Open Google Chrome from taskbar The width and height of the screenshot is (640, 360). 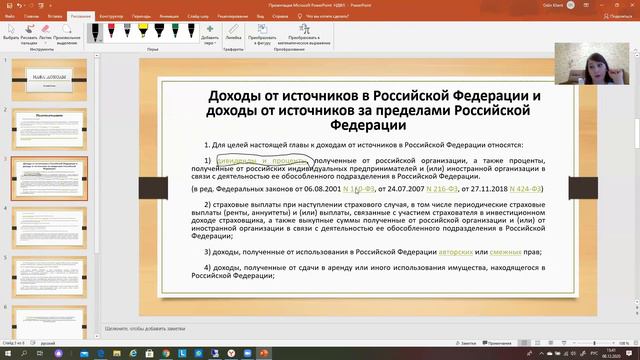[166, 353]
